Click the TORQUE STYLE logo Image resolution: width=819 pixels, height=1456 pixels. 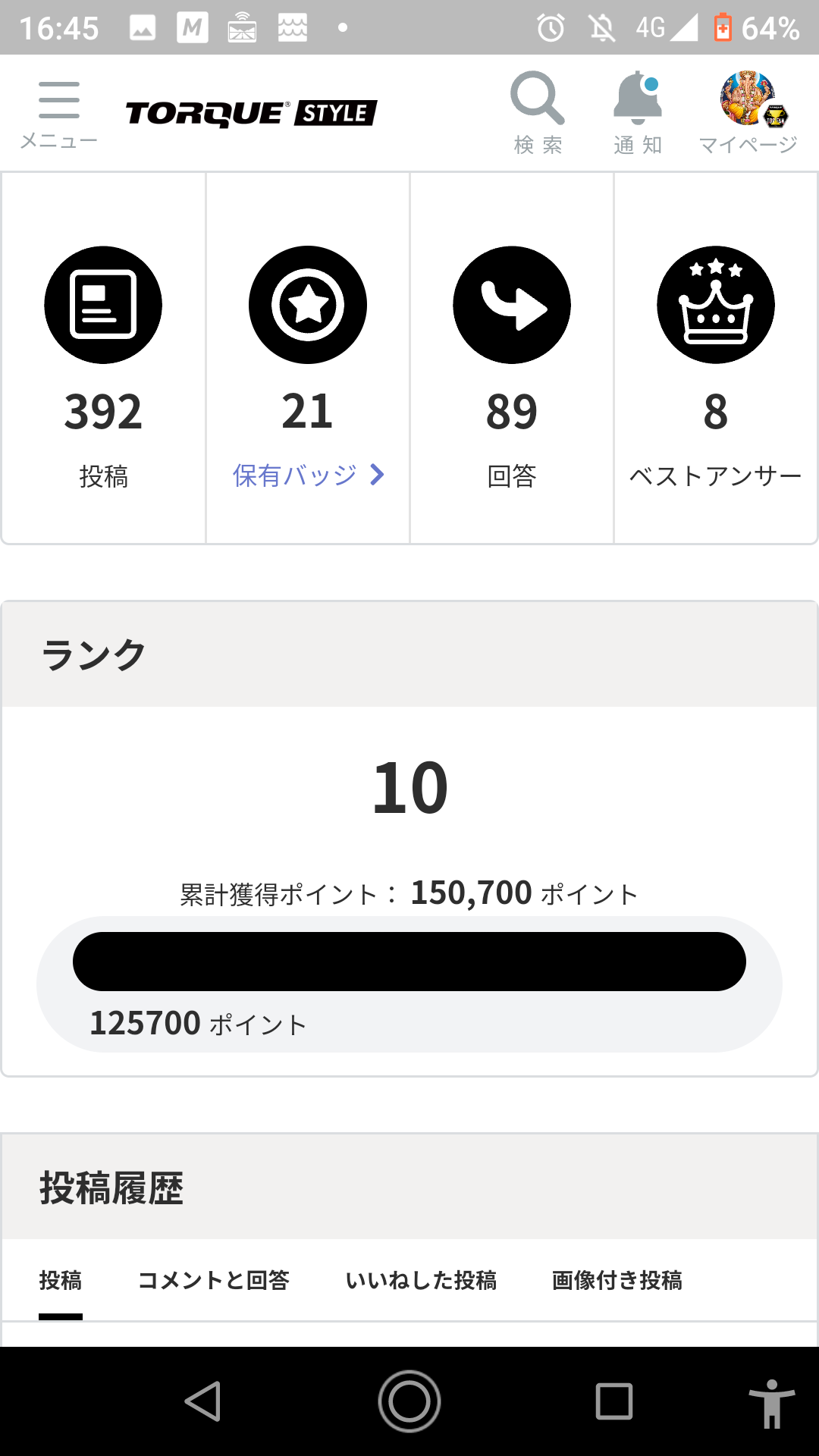pos(251,114)
